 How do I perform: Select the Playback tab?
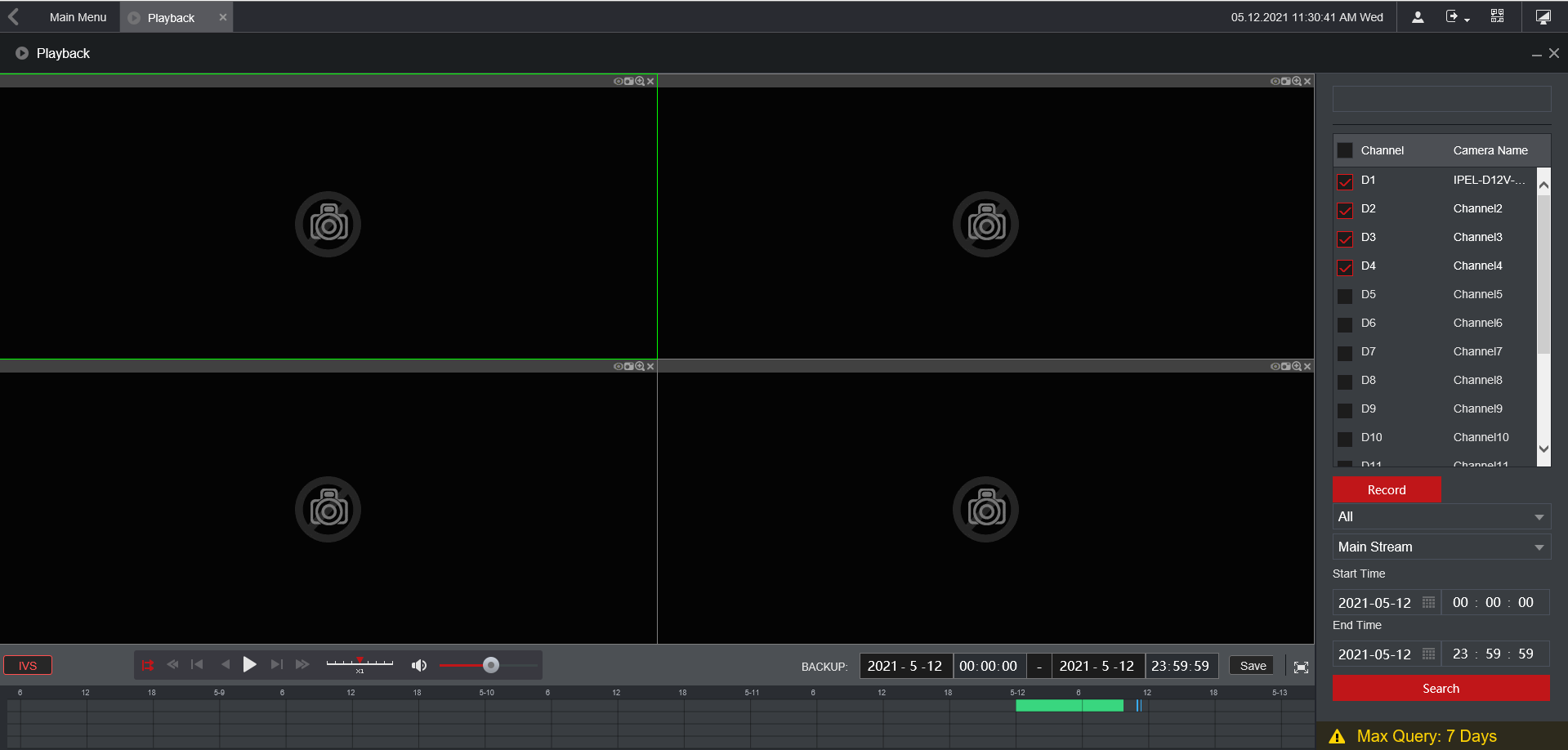[x=171, y=16]
